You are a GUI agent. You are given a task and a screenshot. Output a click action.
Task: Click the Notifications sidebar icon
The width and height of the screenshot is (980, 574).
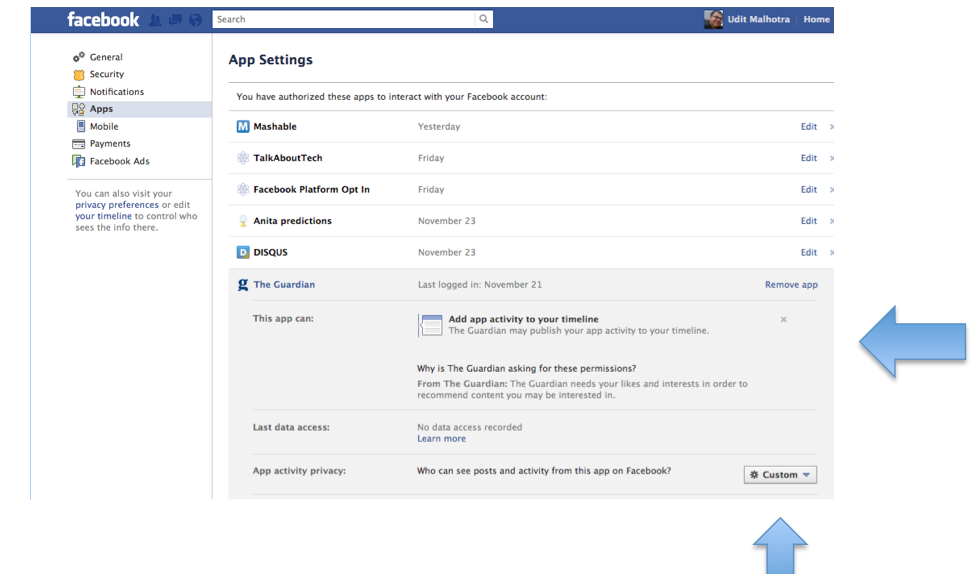tap(79, 92)
